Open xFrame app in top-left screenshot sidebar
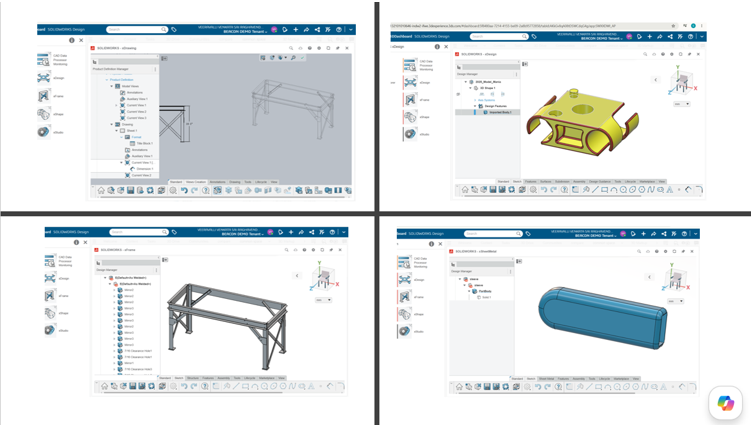Screen dimensions: 751x437 (x=44, y=96)
